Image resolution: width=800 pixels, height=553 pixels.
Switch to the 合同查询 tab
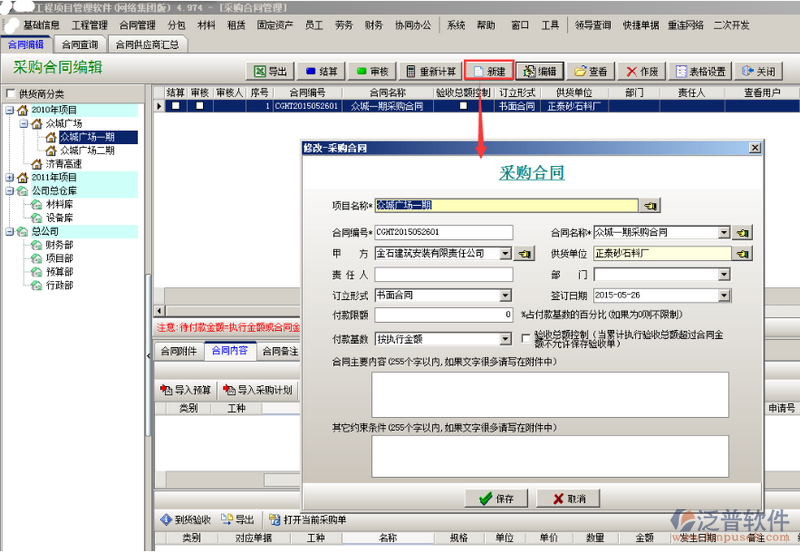[x=79, y=44]
